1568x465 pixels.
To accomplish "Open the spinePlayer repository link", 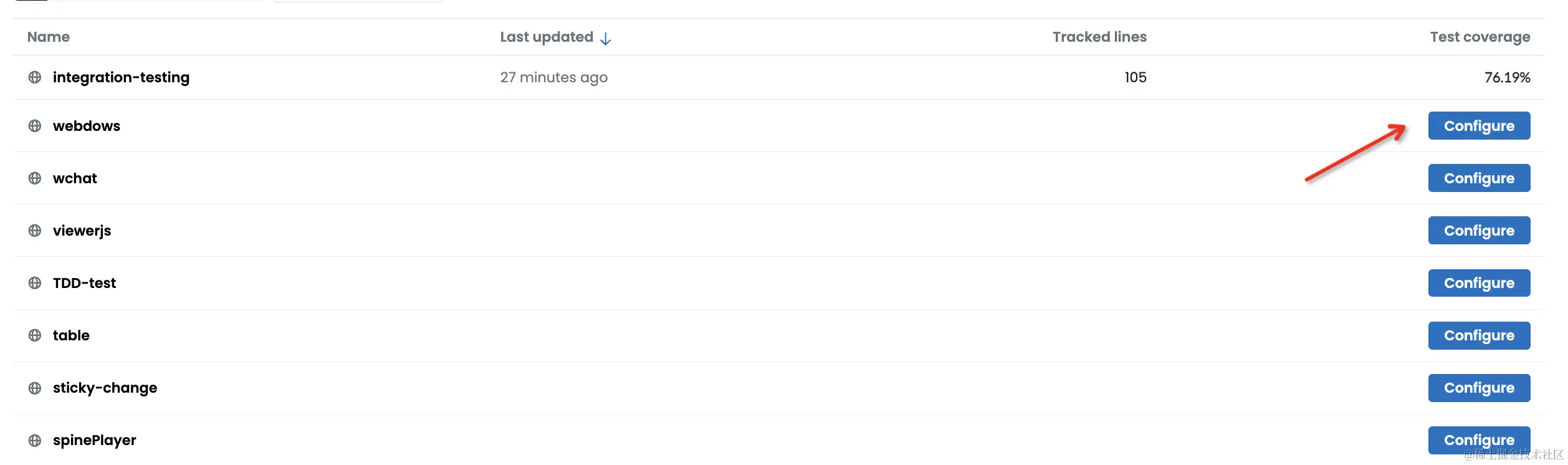I will 94,440.
